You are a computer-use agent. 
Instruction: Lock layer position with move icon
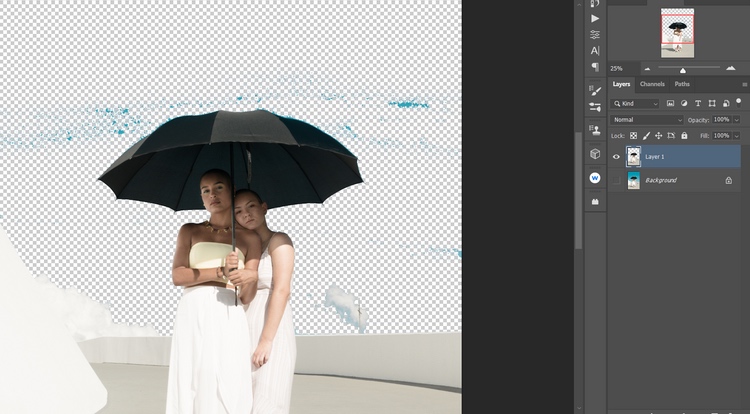tap(659, 136)
